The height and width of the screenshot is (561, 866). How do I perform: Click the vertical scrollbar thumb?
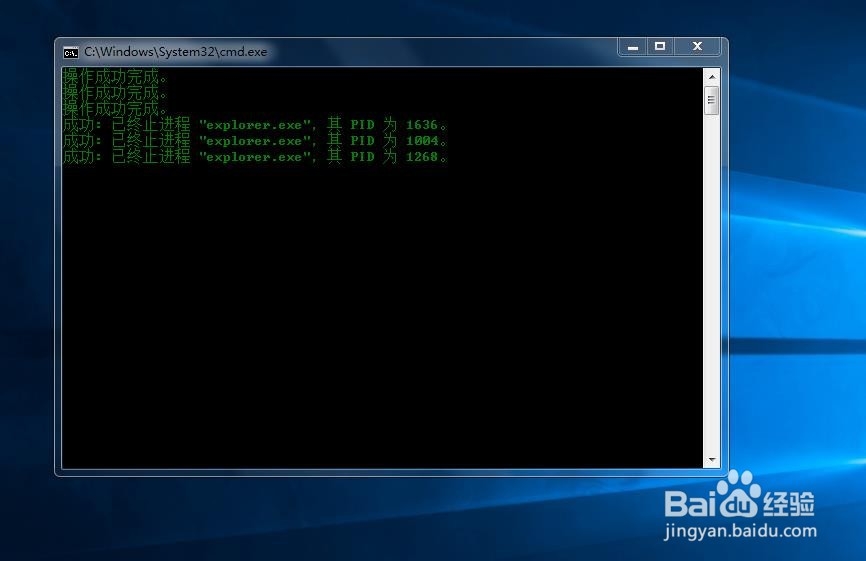point(712,100)
